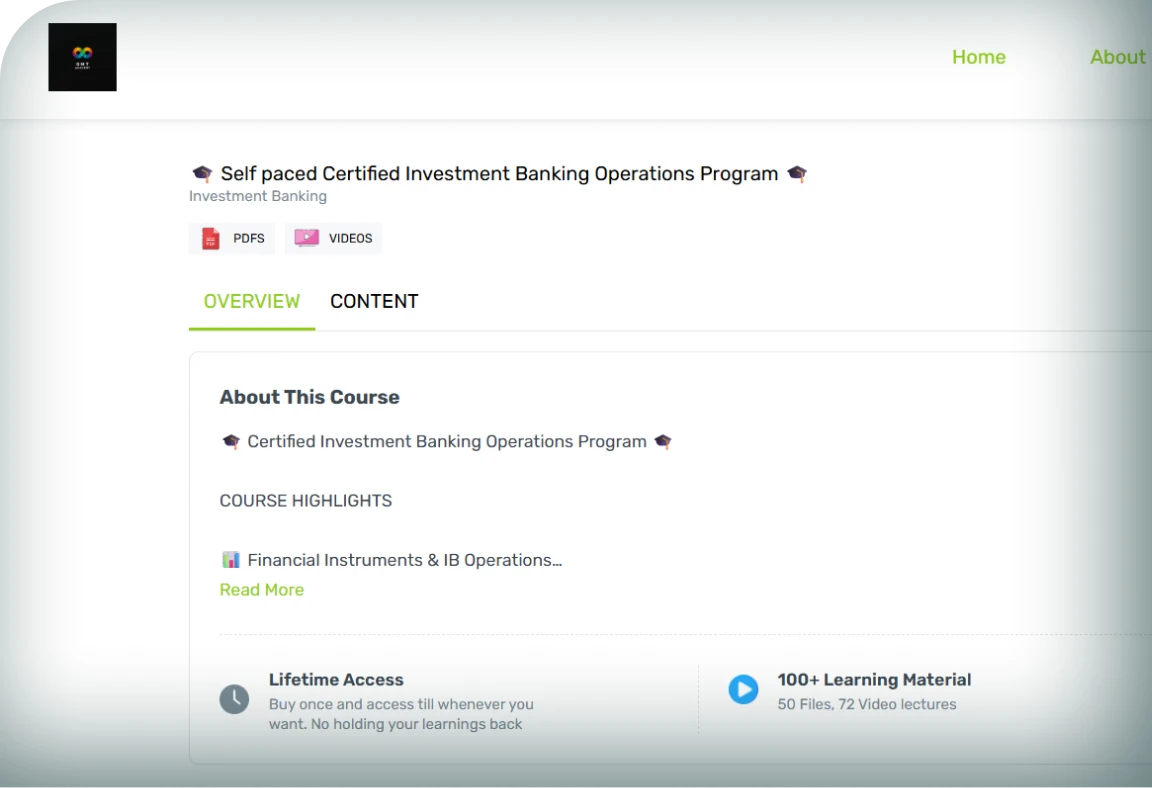Click the pink video player icon
The width and height of the screenshot is (1152, 788).
(x=306, y=238)
